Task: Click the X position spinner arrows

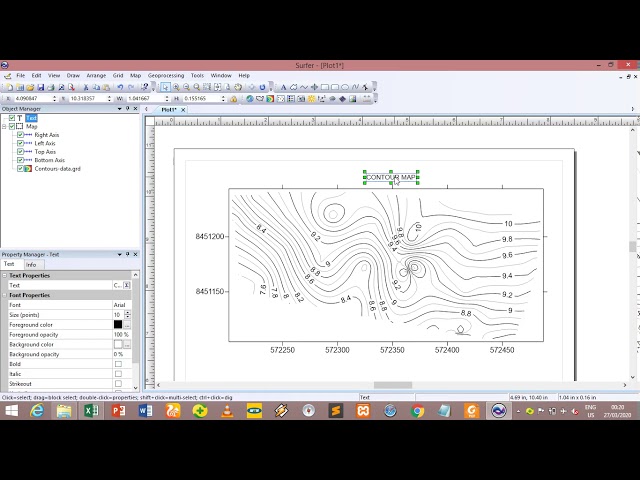Action: click(x=54, y=99)
